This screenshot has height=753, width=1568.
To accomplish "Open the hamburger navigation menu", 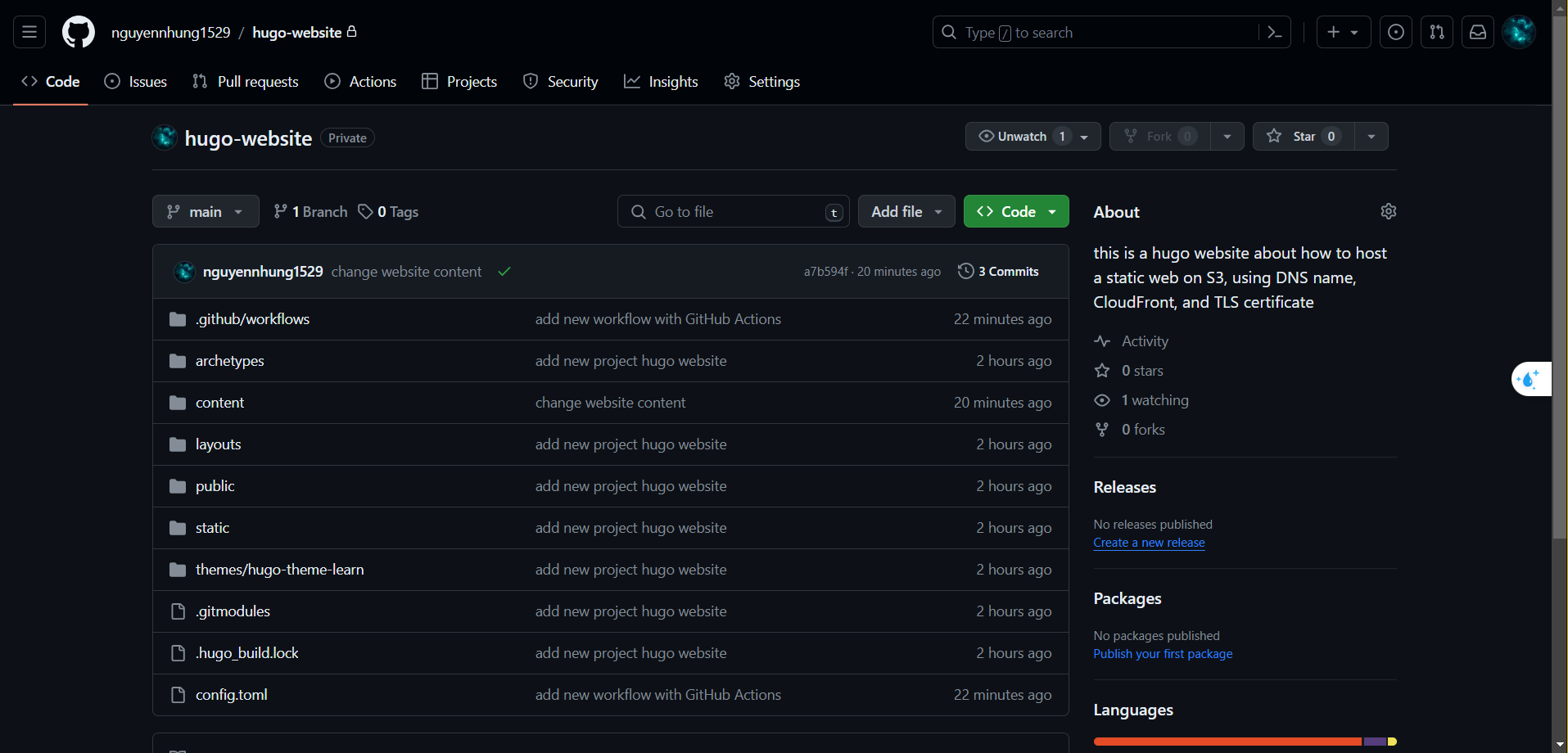I will coord(29,32).
